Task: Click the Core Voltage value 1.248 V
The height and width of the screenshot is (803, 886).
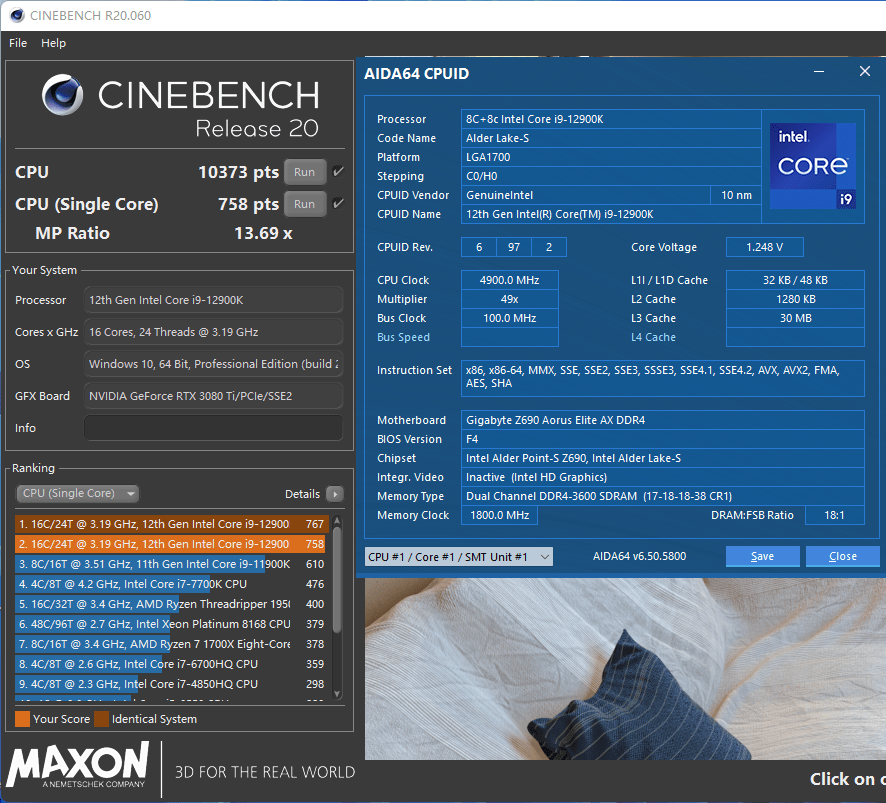Action: click(x=765, y=247)
